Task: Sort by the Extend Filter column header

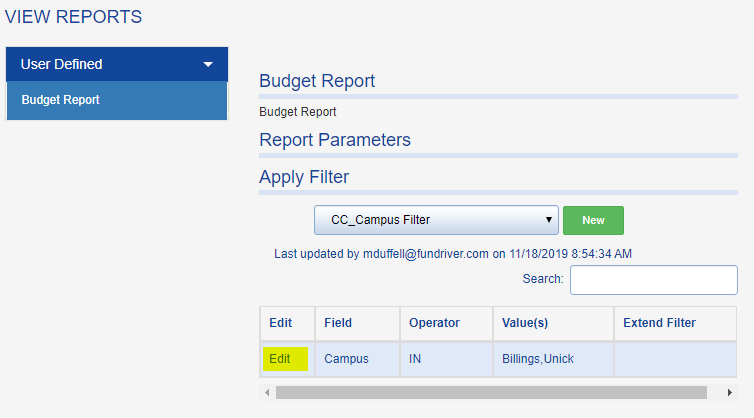Action: pyautogui.click(x=675, y=323)
